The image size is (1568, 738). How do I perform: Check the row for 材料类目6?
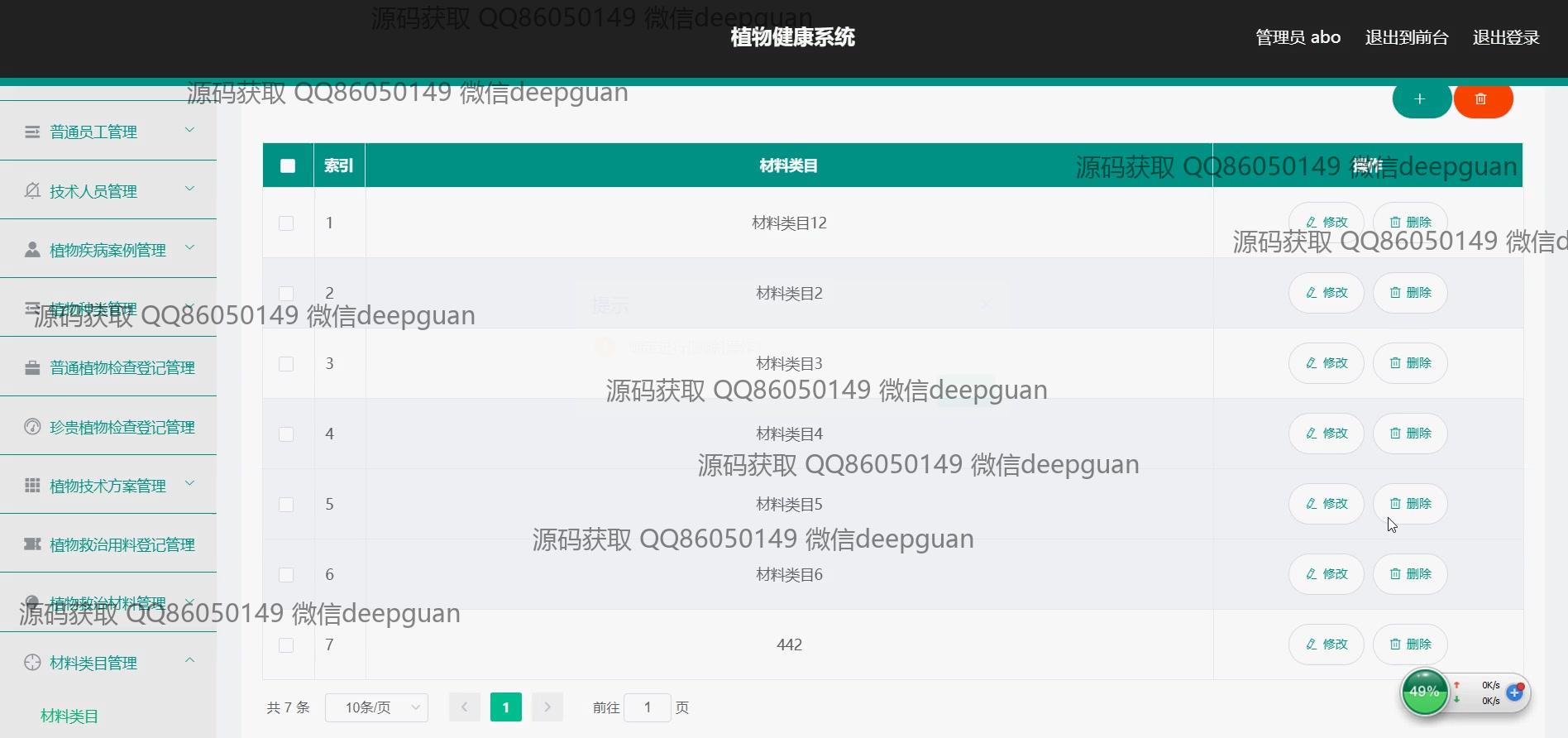(x=286, y=575)
